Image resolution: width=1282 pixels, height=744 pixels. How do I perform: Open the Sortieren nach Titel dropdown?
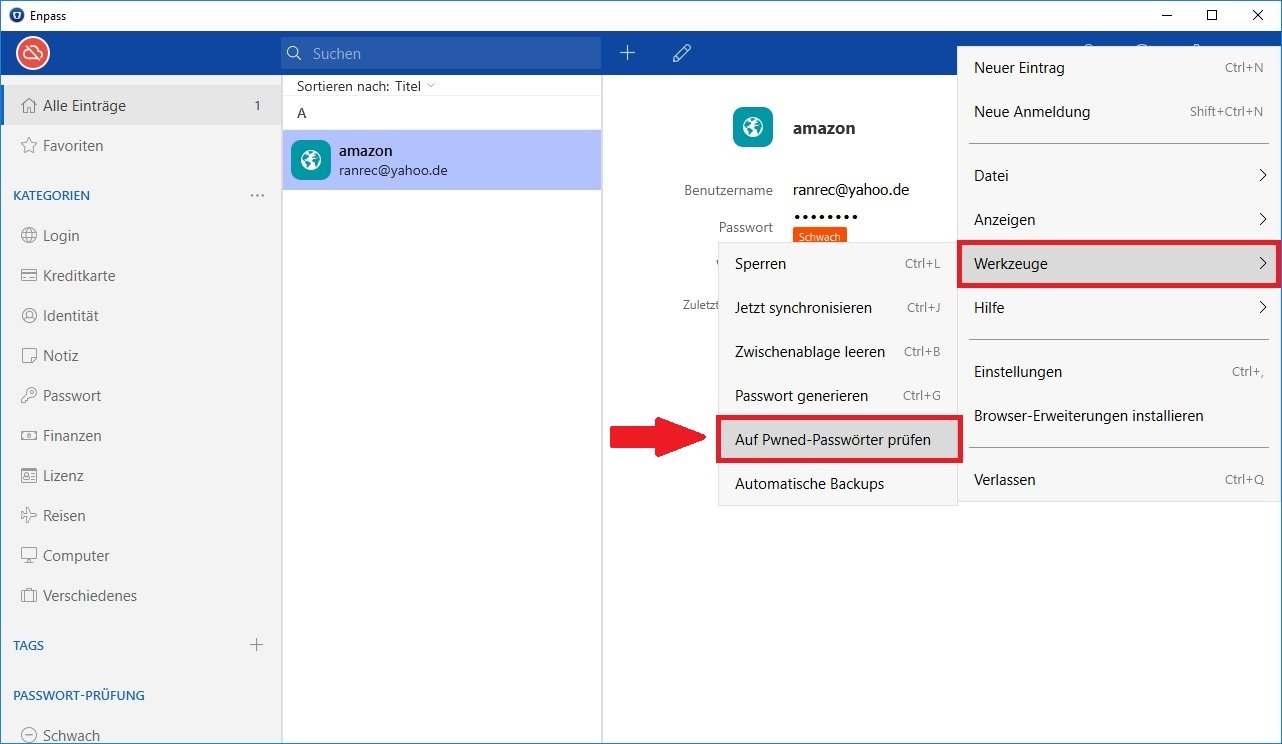pyautogui.click(x=366, y=86)
